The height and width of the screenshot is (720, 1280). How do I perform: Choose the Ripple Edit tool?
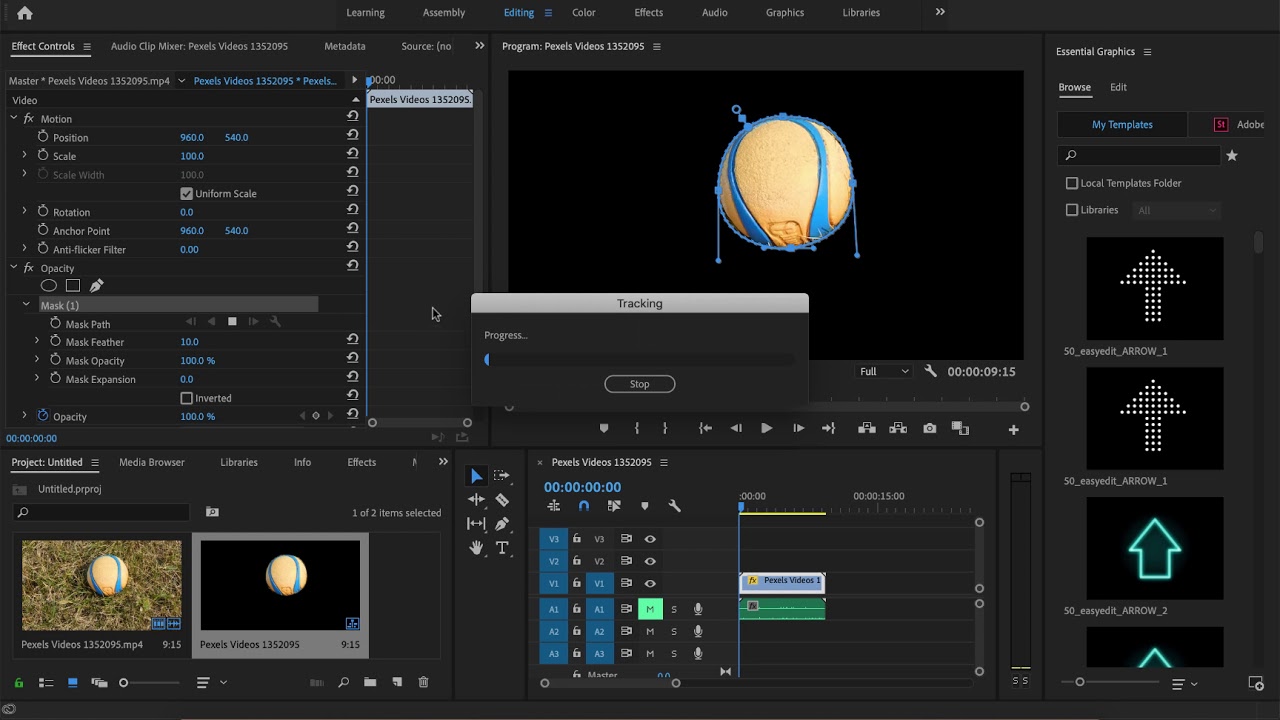click(477, 500)
